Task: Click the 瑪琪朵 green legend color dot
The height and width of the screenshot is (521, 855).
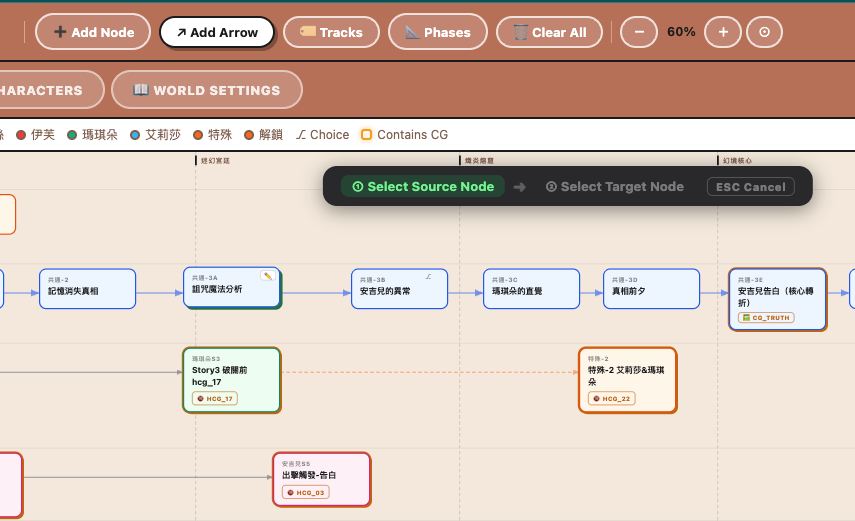Action: 73,135
